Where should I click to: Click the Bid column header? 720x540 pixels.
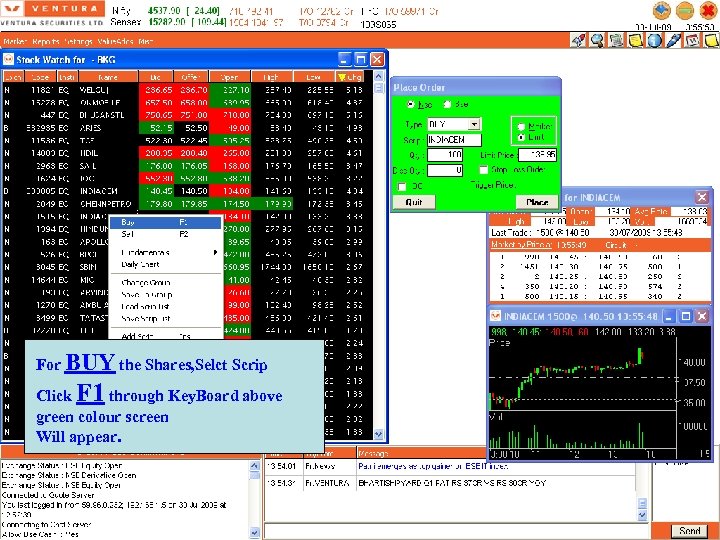[155, 77]
